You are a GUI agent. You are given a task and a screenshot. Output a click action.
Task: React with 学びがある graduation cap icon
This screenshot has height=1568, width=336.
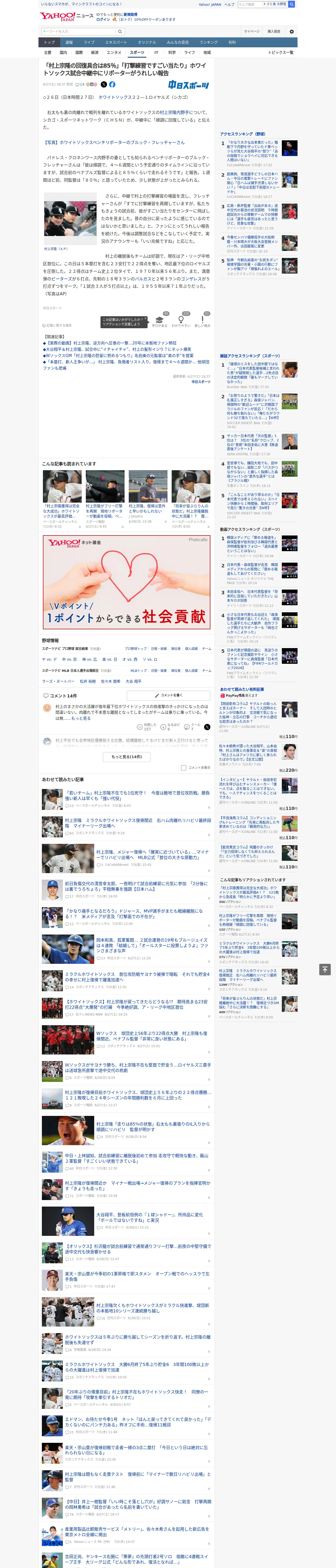(x=160, y=320)
